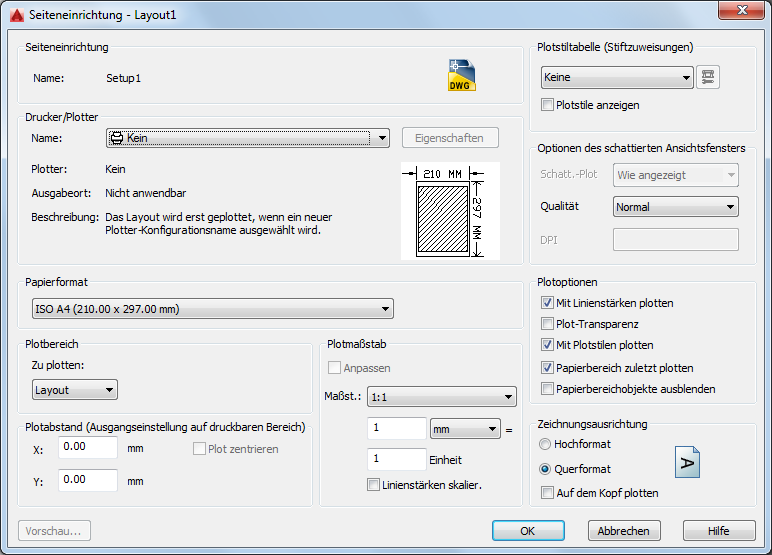Click the DWG file icon

pos(461,75)
